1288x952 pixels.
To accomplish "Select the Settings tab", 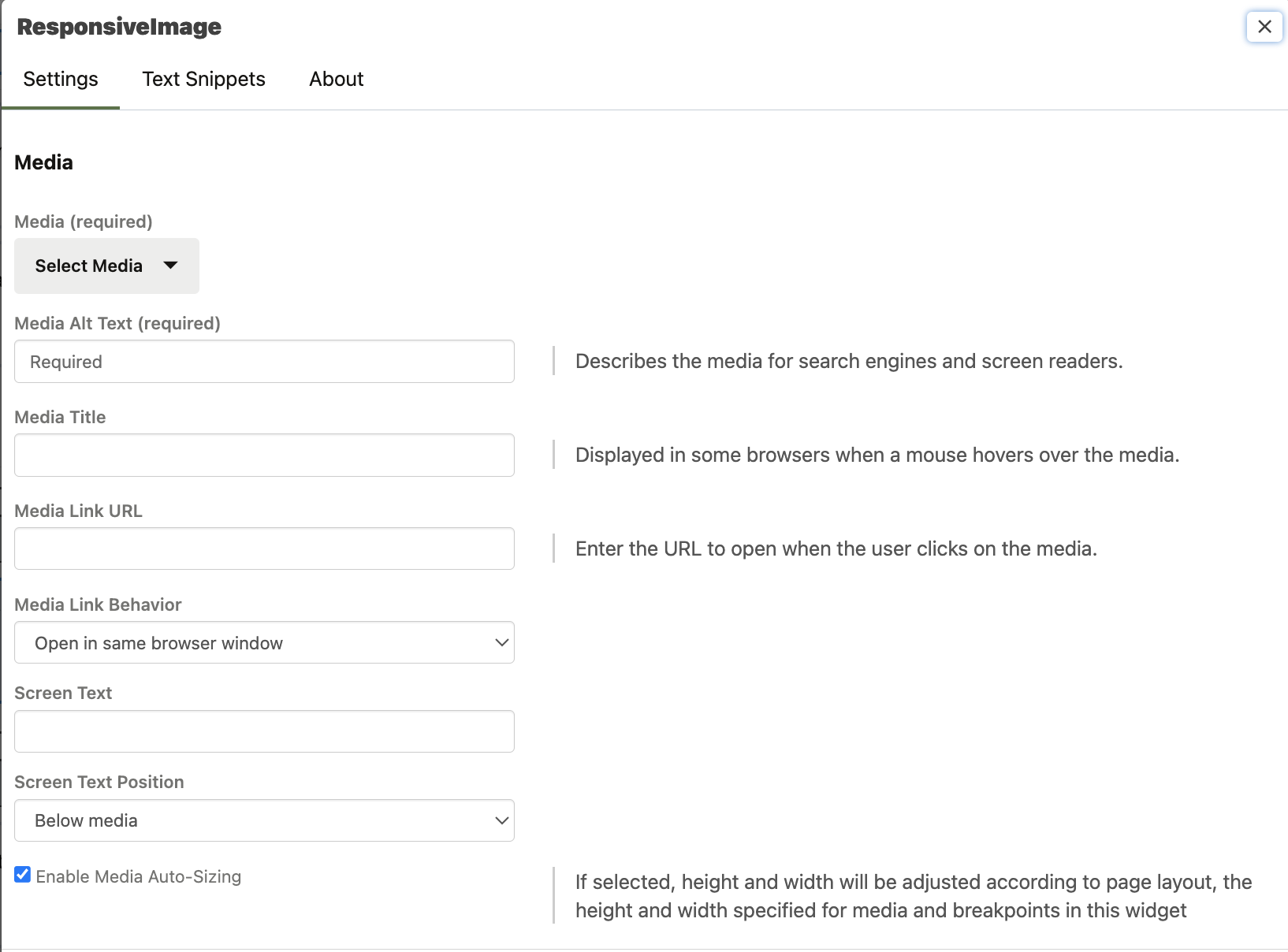I will point(61,79).
